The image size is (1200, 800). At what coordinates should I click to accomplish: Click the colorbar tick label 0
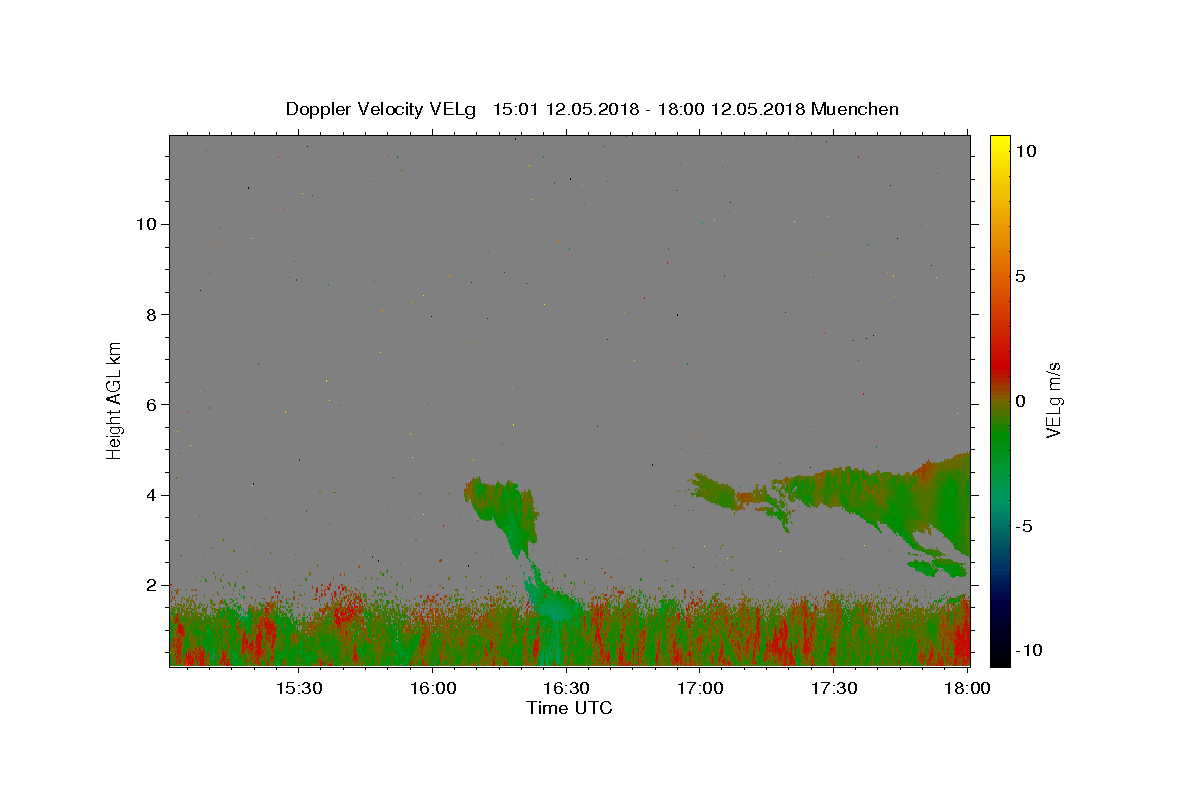pos(1020,400)
